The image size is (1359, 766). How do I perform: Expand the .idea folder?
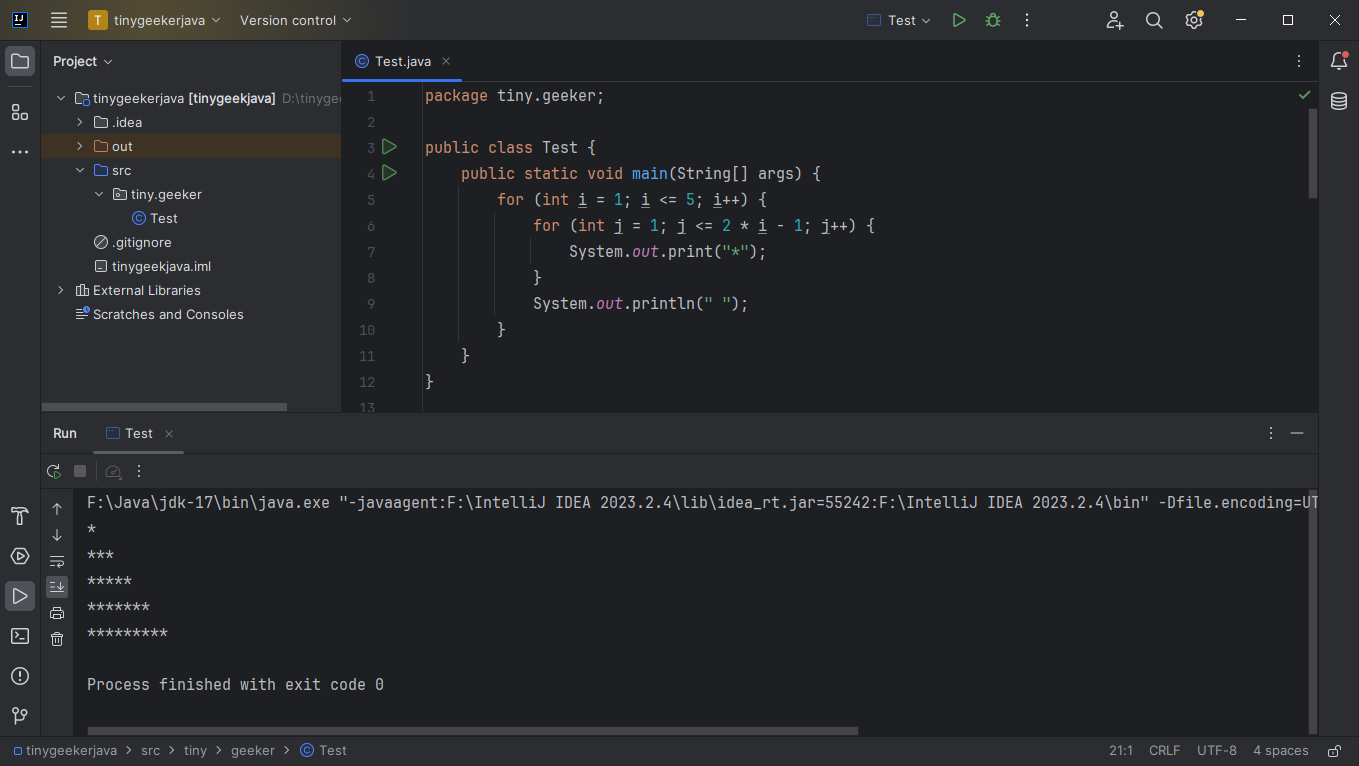click(x=80, y=122)
